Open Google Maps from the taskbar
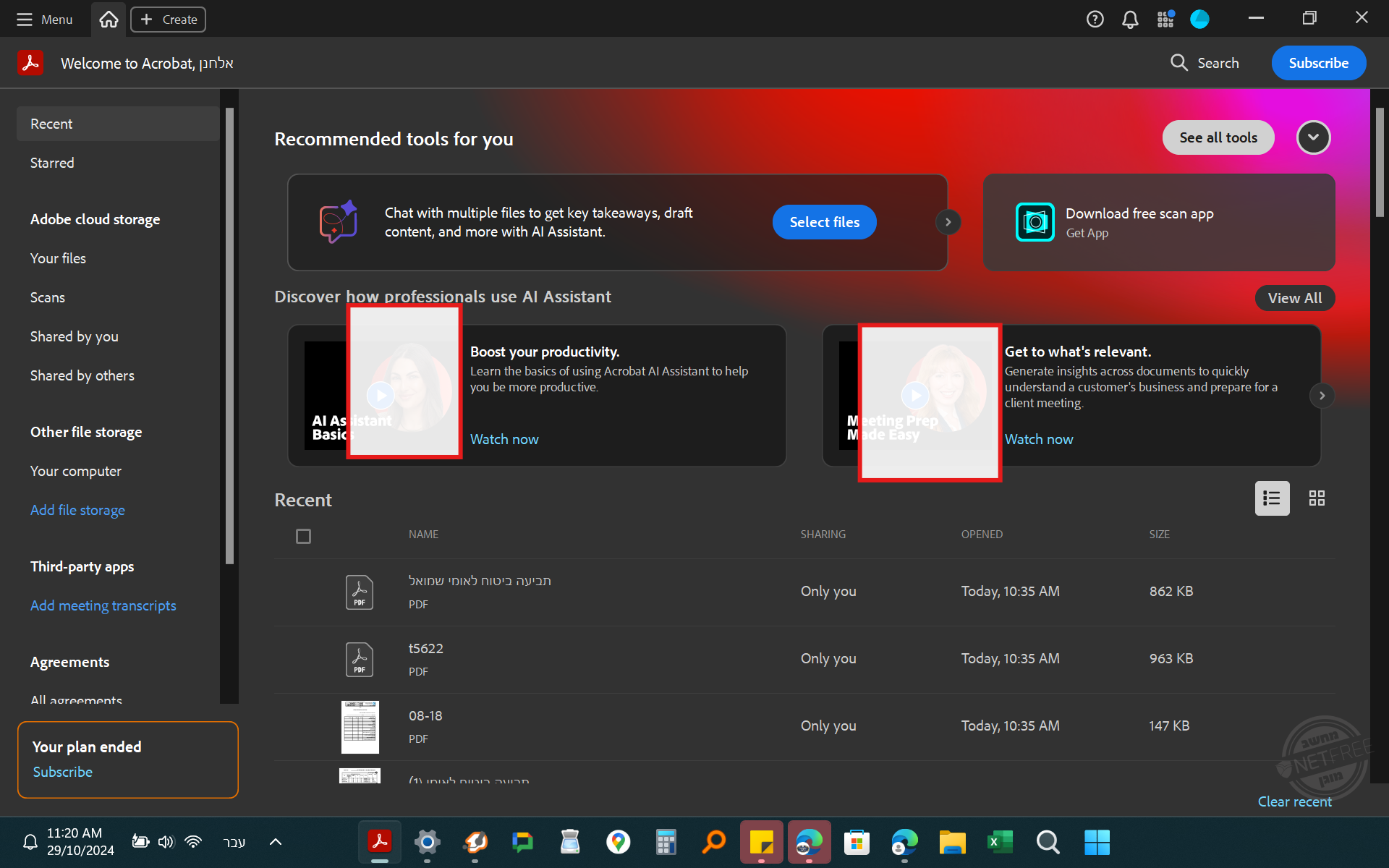Viewport: 1389px width, 868px height. click(x=618, y=842)
